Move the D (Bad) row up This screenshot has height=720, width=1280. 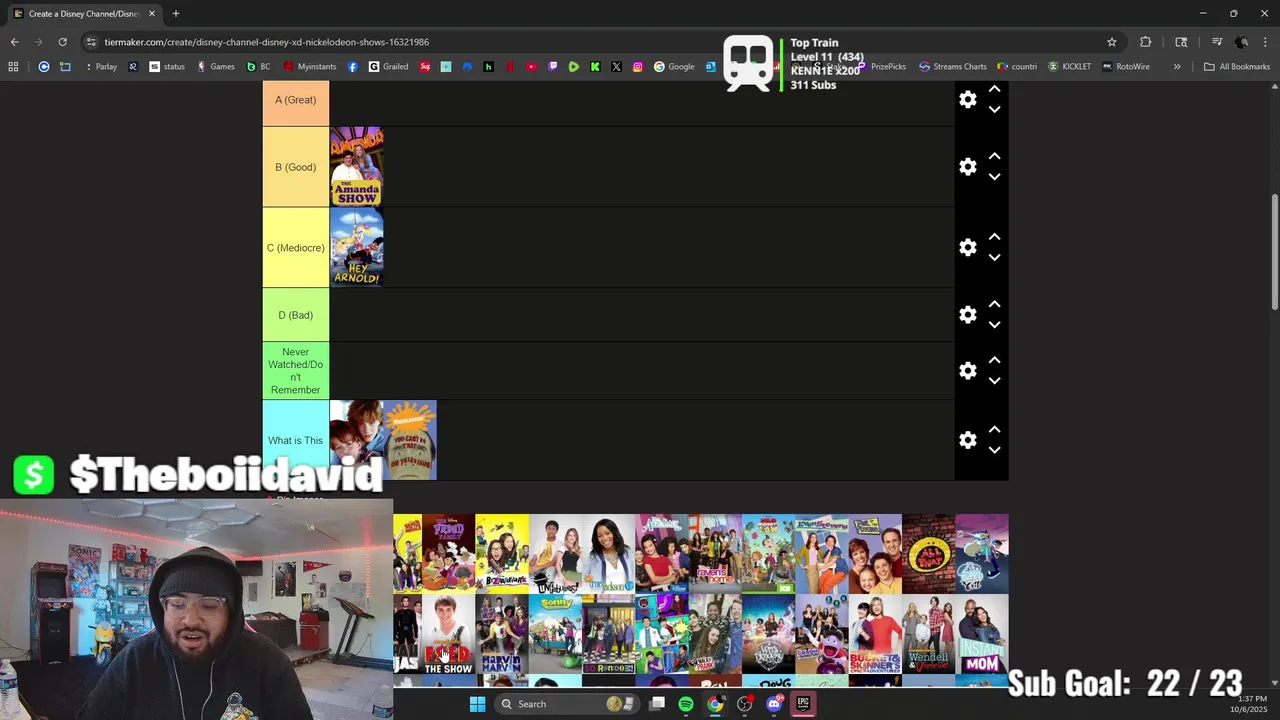click(x=994, y=305)
